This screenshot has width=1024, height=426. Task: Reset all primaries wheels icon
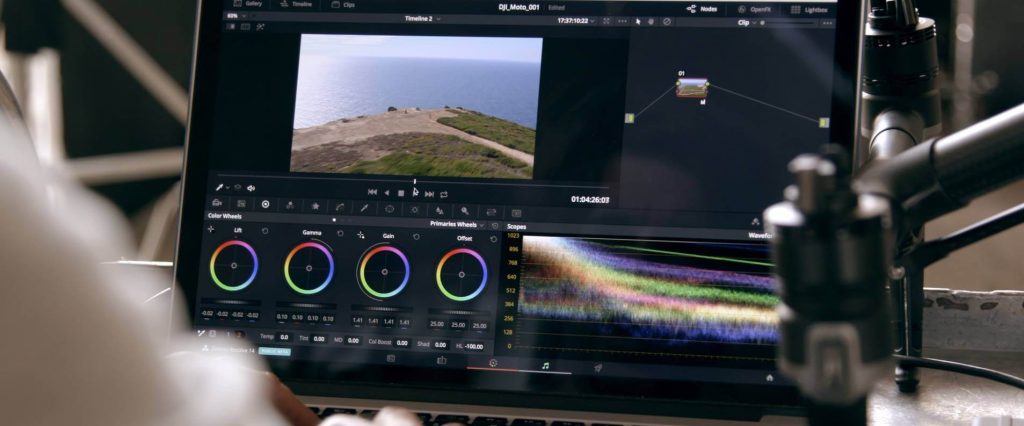tap(495, 225)
